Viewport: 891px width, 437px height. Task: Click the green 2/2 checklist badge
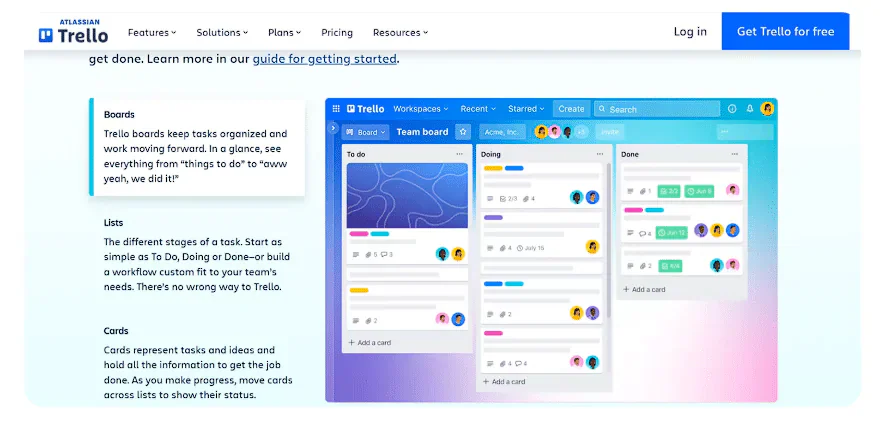669,191
